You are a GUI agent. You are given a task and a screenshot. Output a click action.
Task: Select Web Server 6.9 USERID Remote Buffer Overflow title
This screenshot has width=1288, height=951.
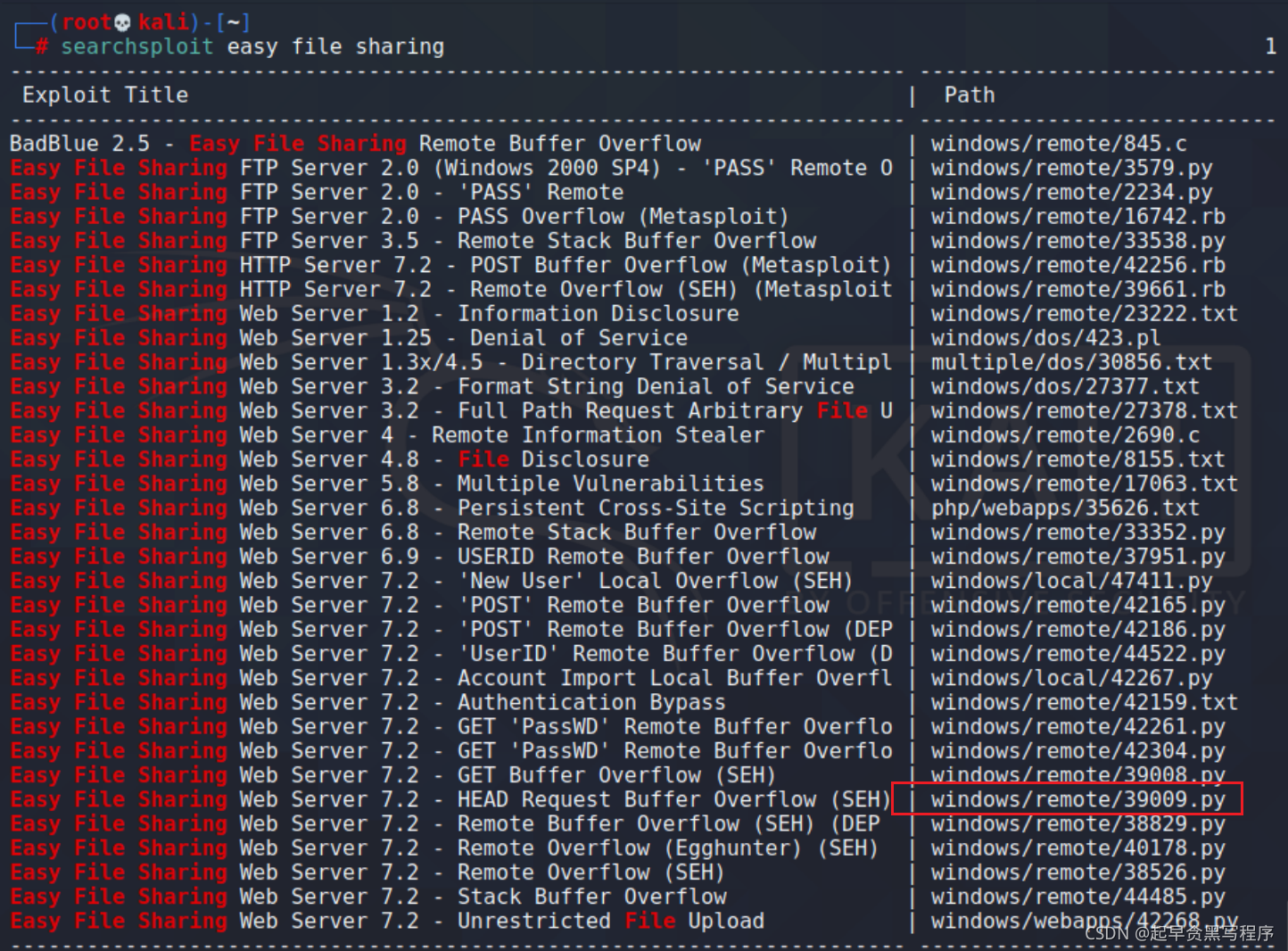coord(419,557)
